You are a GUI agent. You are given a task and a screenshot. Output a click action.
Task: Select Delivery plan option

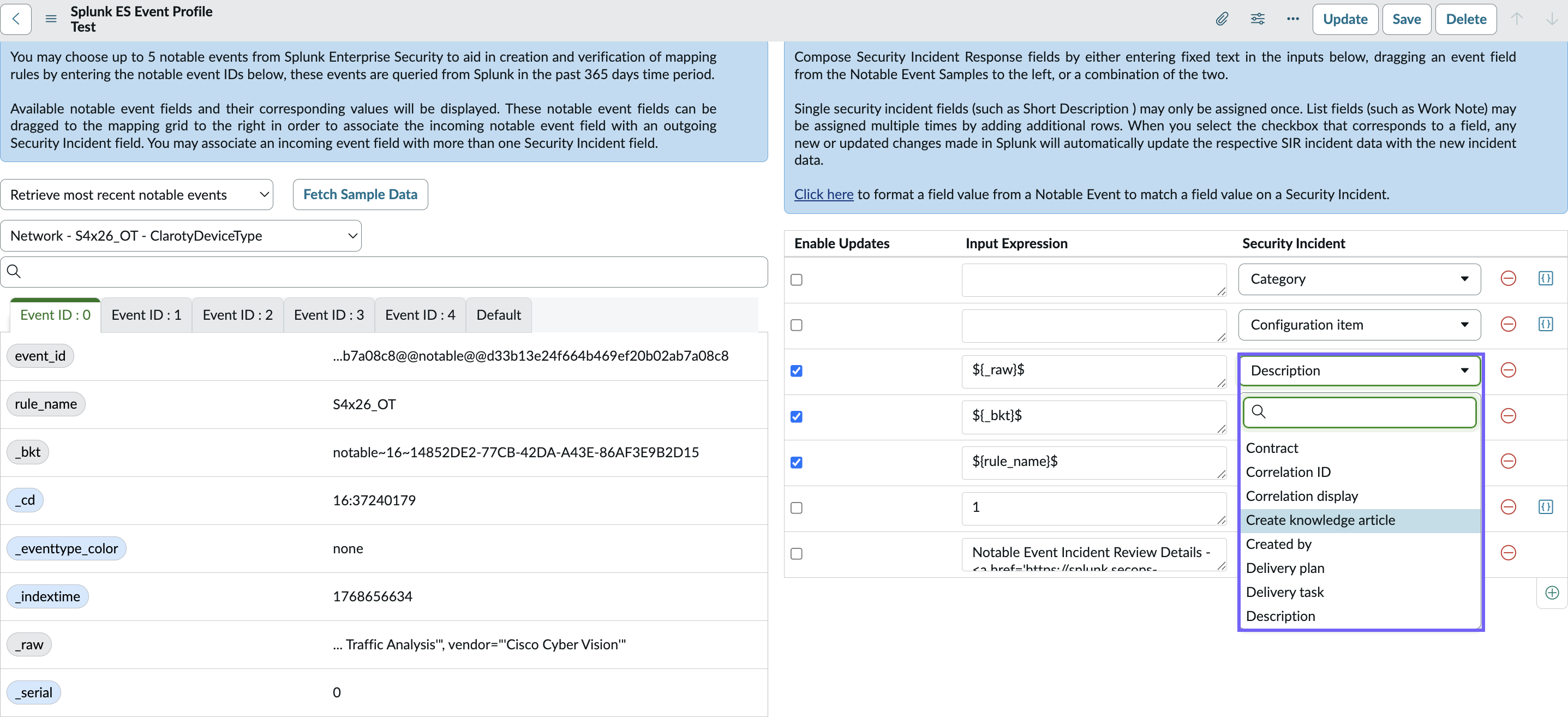[1360, 569]
